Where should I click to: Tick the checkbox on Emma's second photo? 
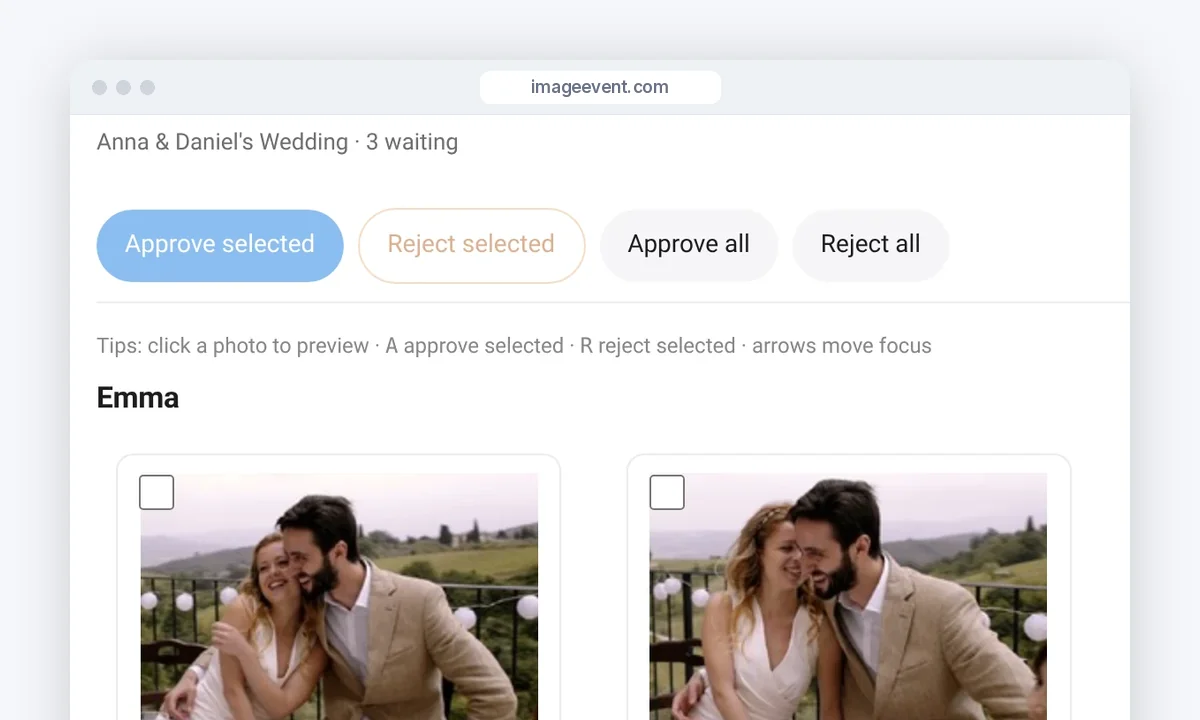(667, 492)
